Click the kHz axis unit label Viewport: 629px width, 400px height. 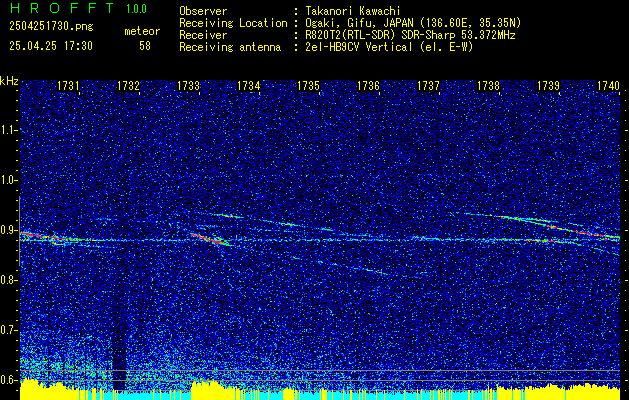[9, 81]
